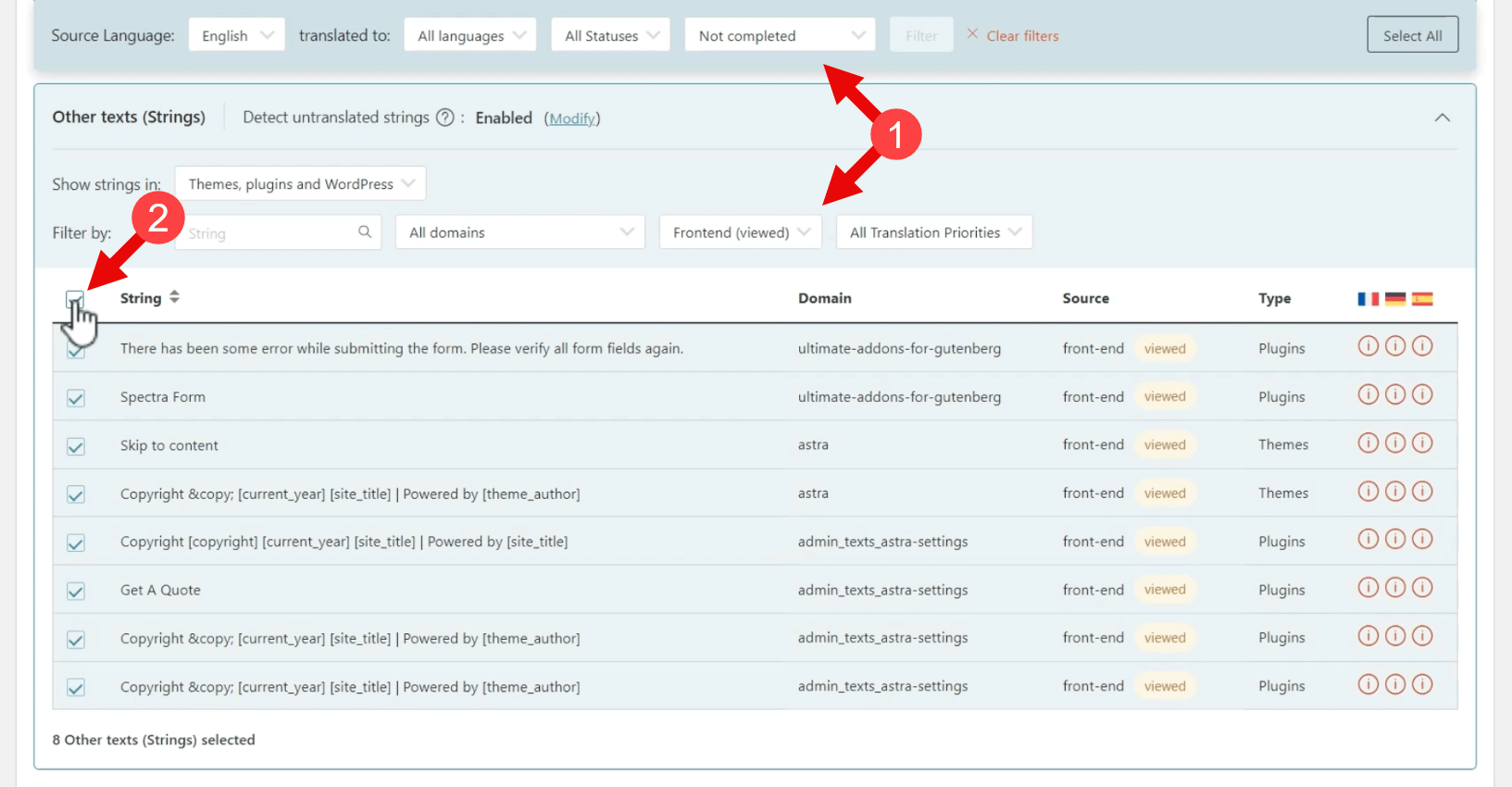Screen dimensions: 1512x787
Task: Click French status icon for 'Skip to content'
Action: click(1368, 443)
